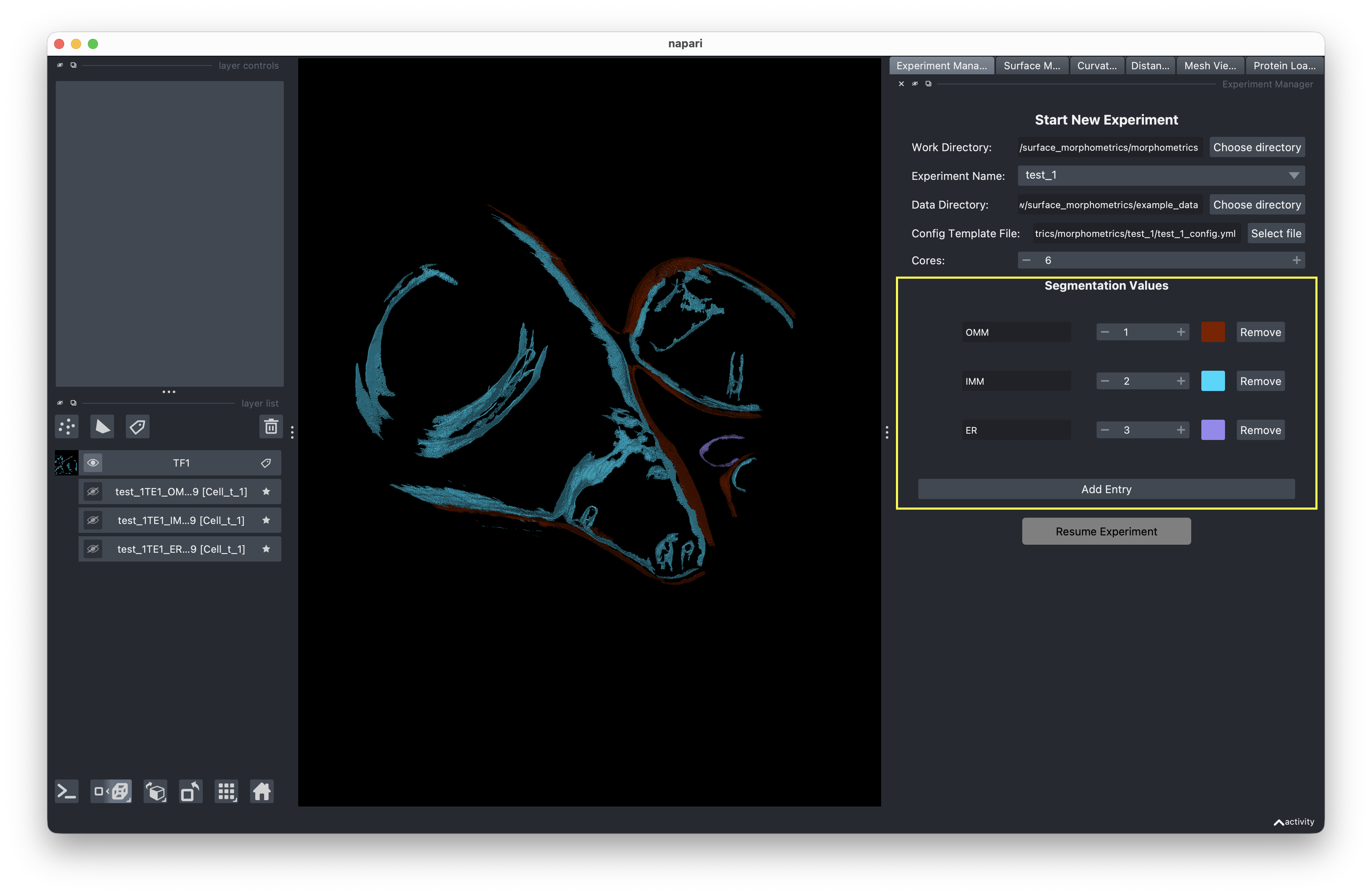Screen dimensions: 1372x896
Task: Open the IPython console
Action: pos(67,792)
